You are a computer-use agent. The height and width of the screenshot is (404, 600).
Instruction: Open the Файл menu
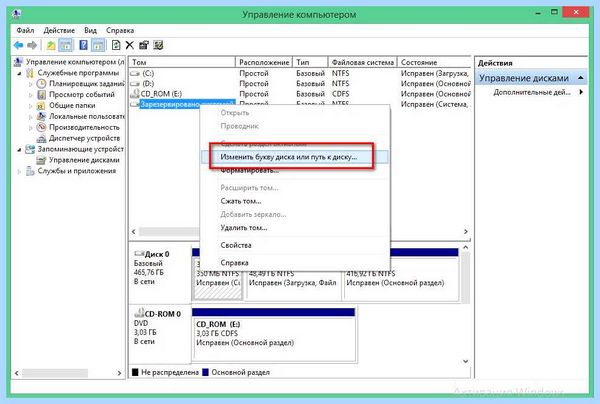25,30
